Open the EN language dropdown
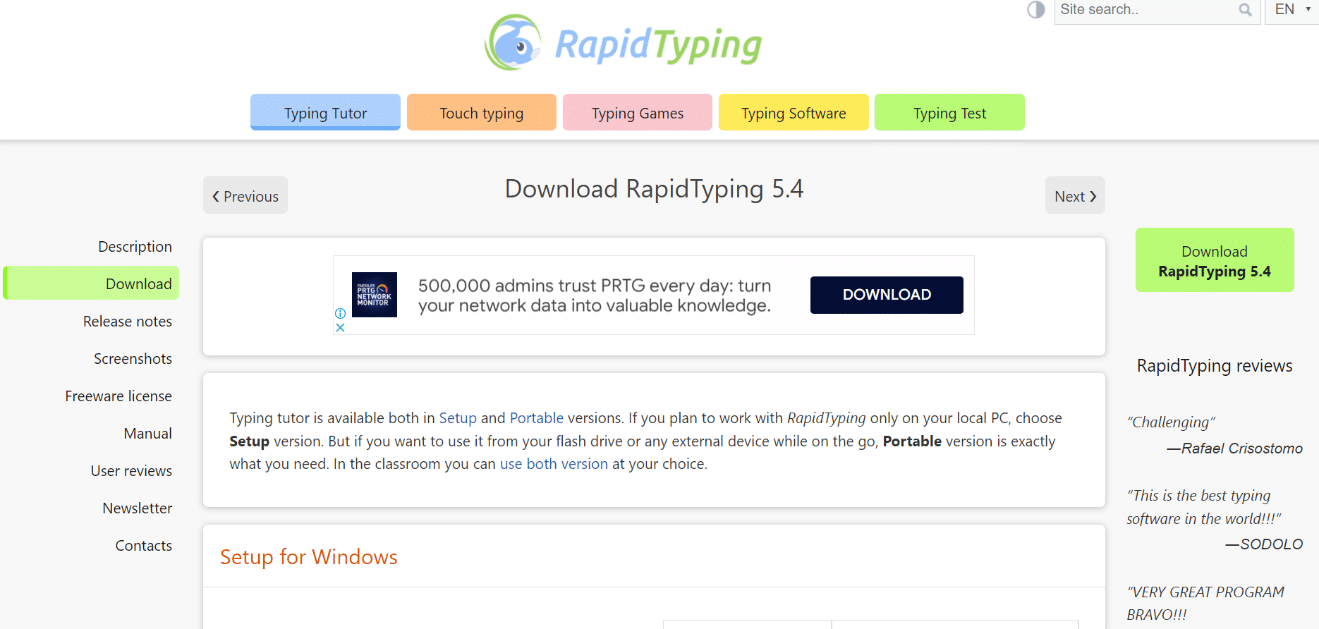Viewport: 1319px width, 629px height. [1292, 10]
